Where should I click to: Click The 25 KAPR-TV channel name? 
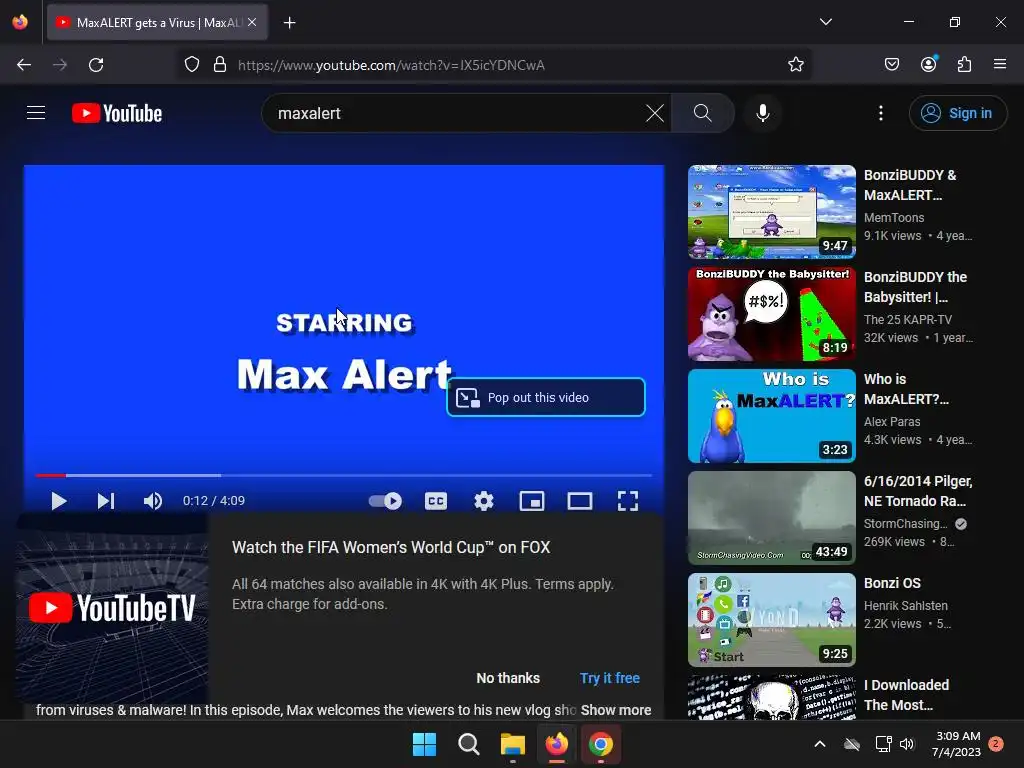908,319
